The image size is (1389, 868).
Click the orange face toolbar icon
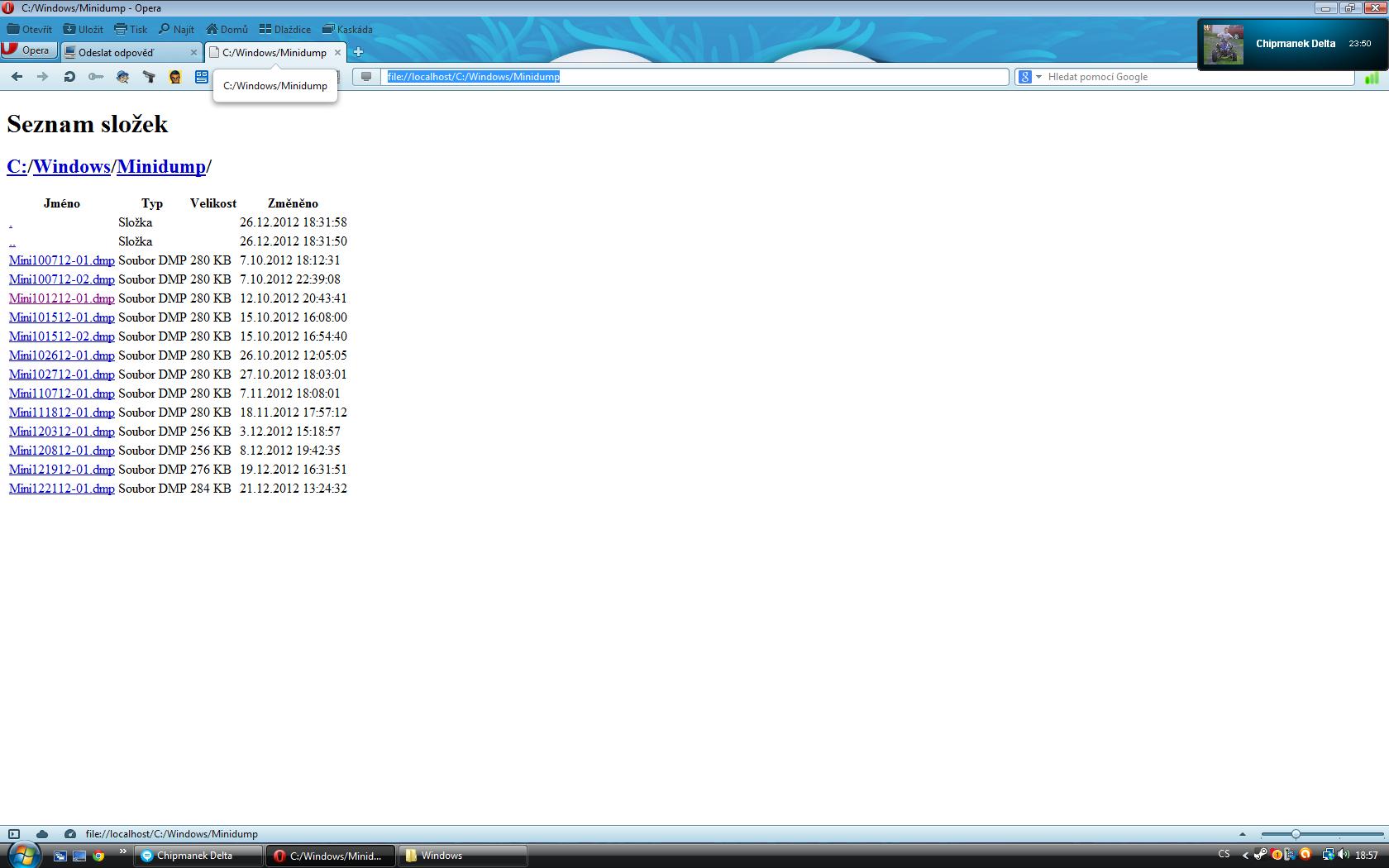175,77
